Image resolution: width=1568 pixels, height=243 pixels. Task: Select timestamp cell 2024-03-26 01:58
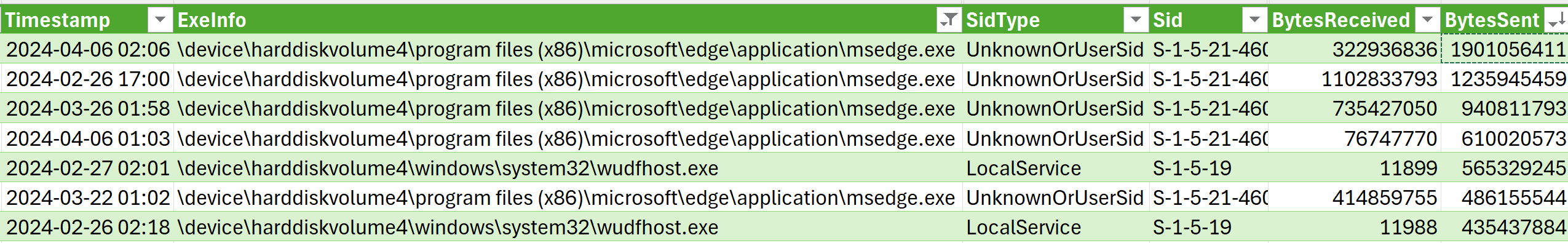click(87, 108)
